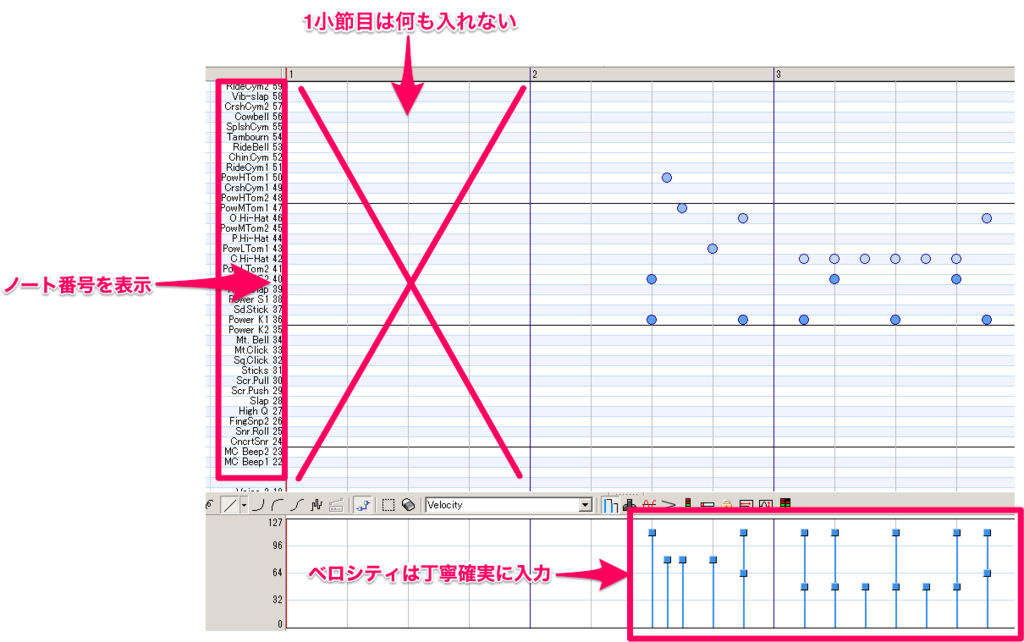Screen dimensions: 1024x642
Task: Select the O.Hi-Hat 46 note in measure 2
Action: tap(743, 218)
